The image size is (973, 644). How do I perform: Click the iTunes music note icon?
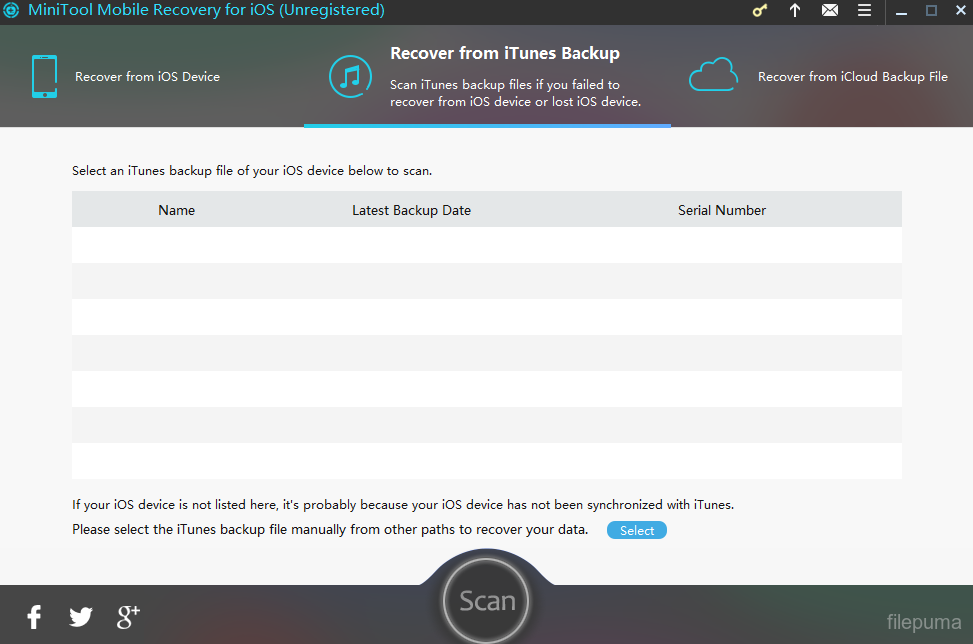pos(351,77)
